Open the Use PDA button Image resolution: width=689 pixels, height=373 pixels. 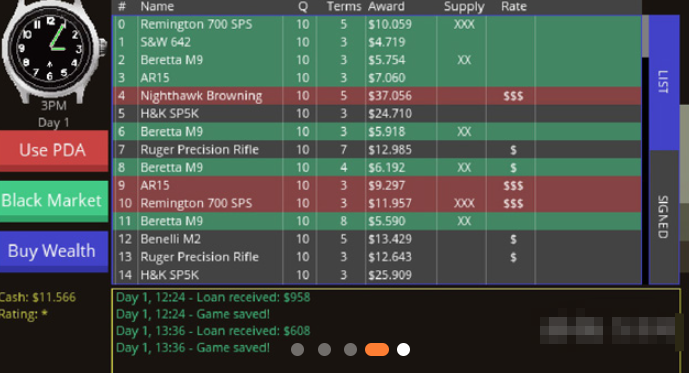[x=54, y=150]
